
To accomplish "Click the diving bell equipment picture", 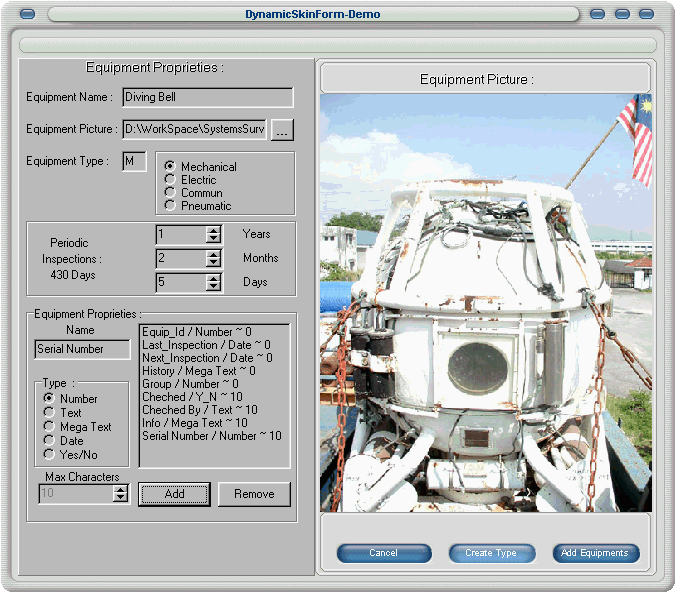I will pos(485,303).
